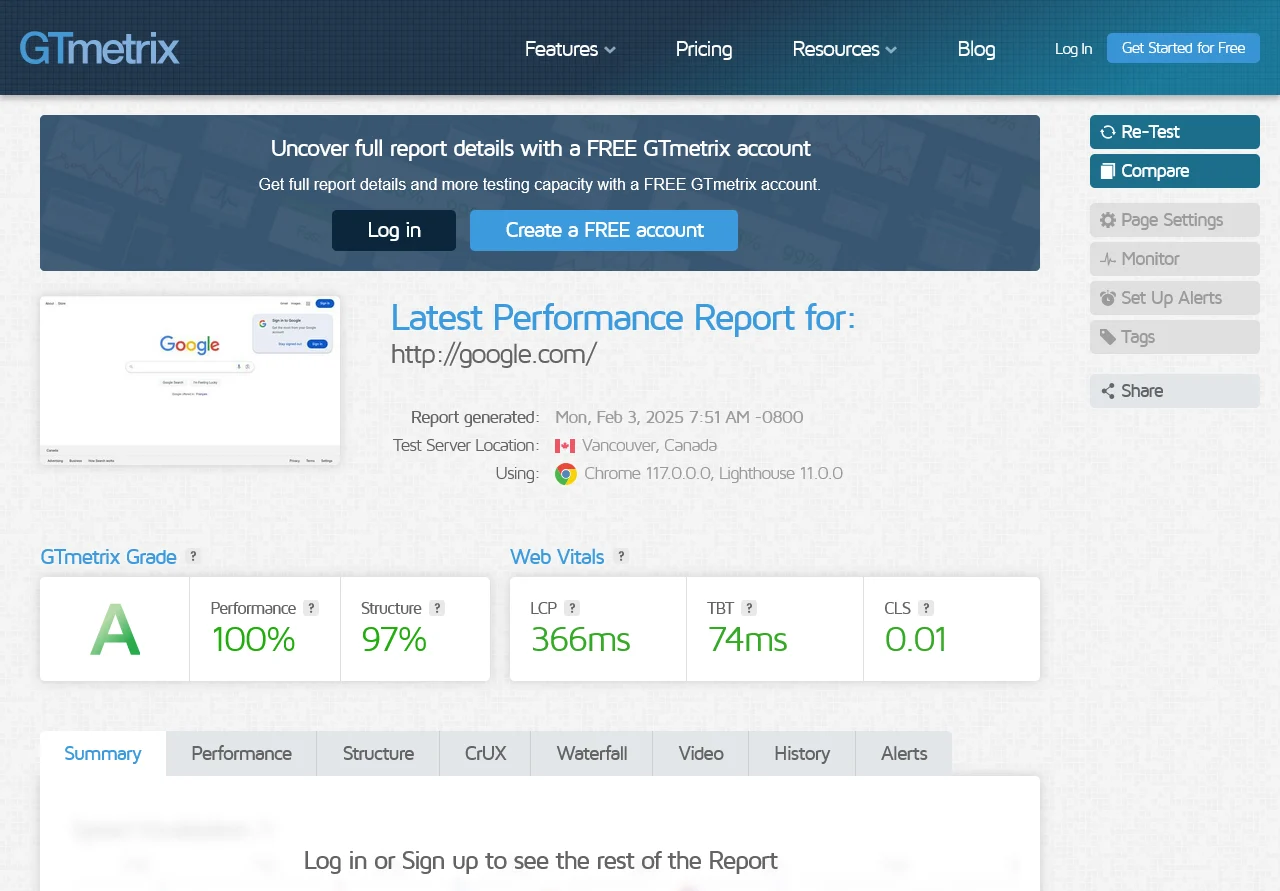Click the LCP help question mark
Viewport: 1280px width, 891px height.
coord(572,608)
